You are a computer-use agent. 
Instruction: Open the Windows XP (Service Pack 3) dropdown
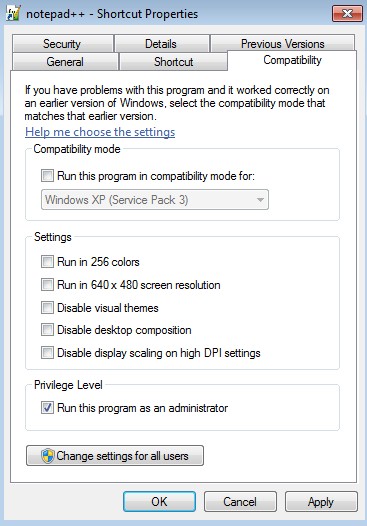[155, 200]
